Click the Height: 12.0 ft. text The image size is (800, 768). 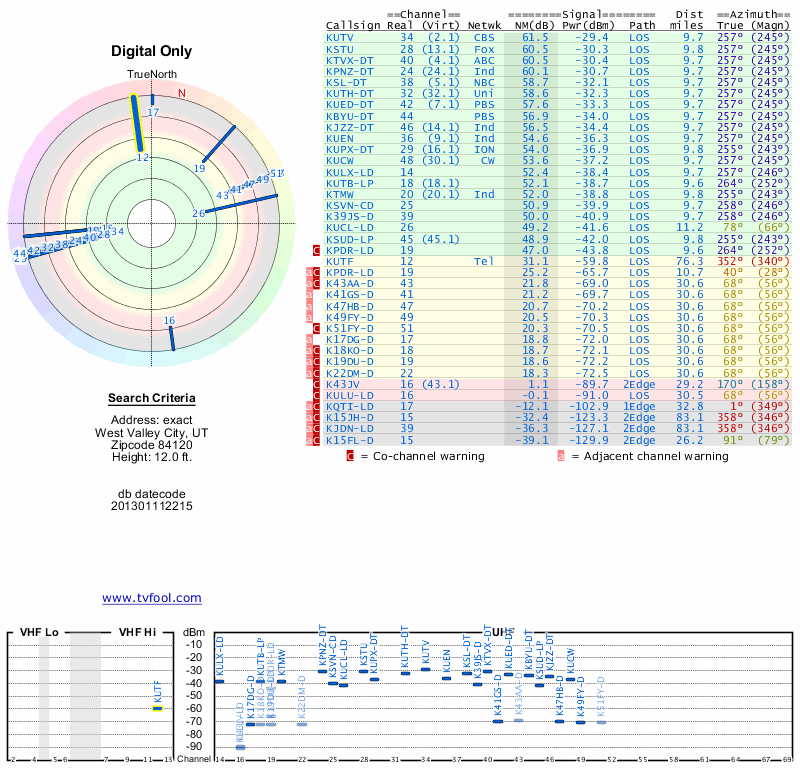coord(152,457)
